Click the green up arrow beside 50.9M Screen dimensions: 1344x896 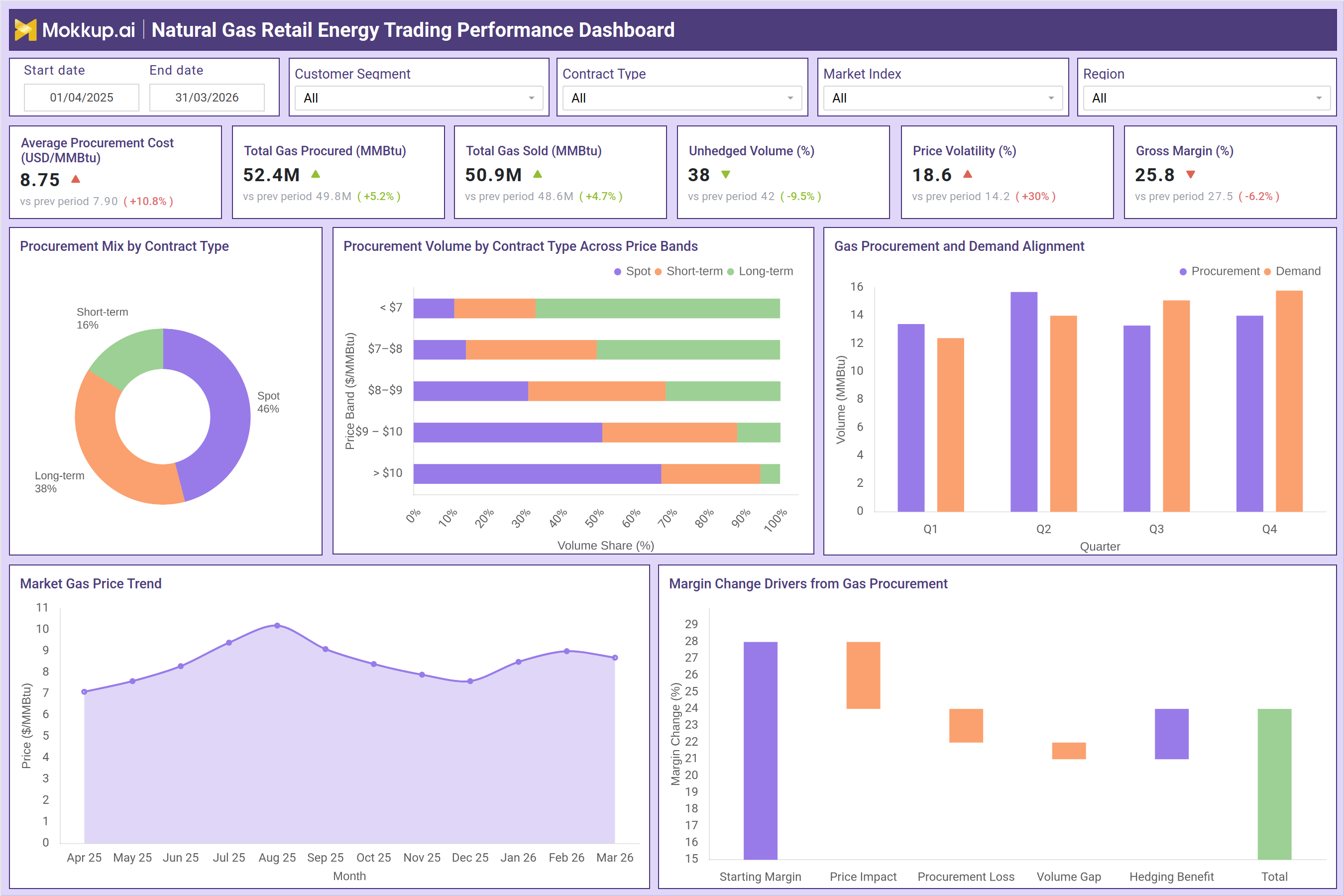[x=538, y=174]
